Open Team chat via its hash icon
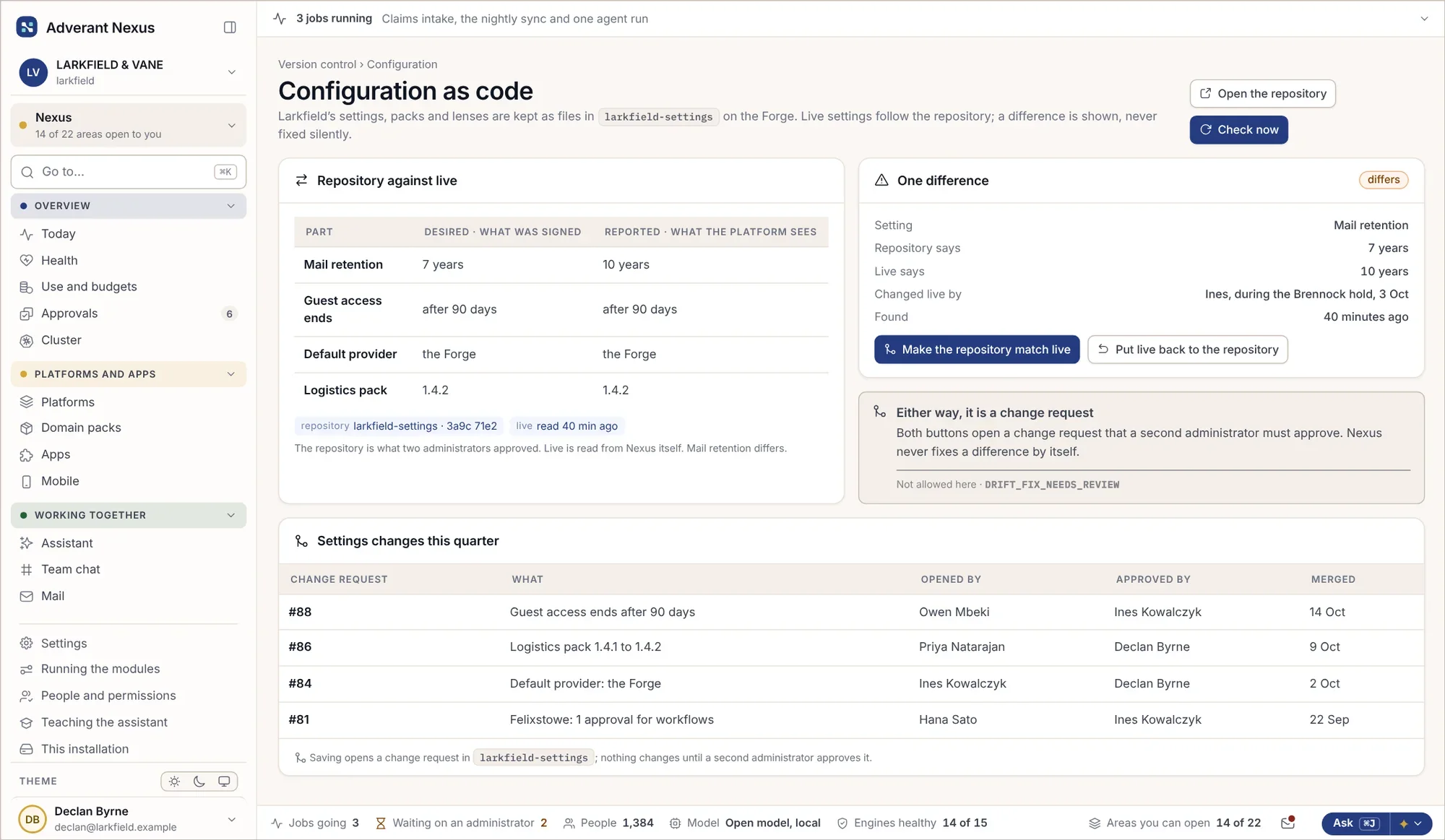 tap(27, 570)
